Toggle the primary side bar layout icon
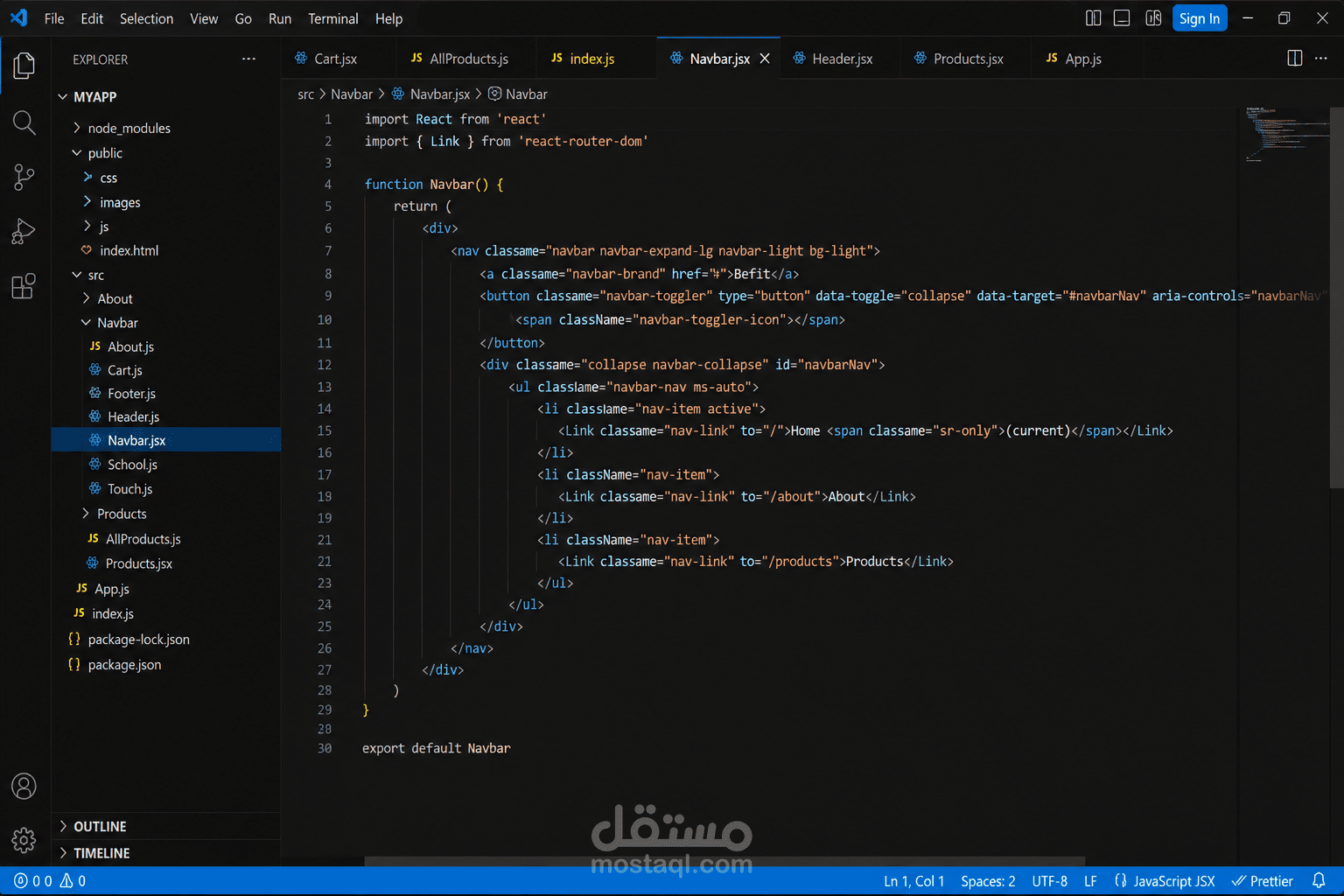Viewport: 1344px width, 896px height. 1094,18
